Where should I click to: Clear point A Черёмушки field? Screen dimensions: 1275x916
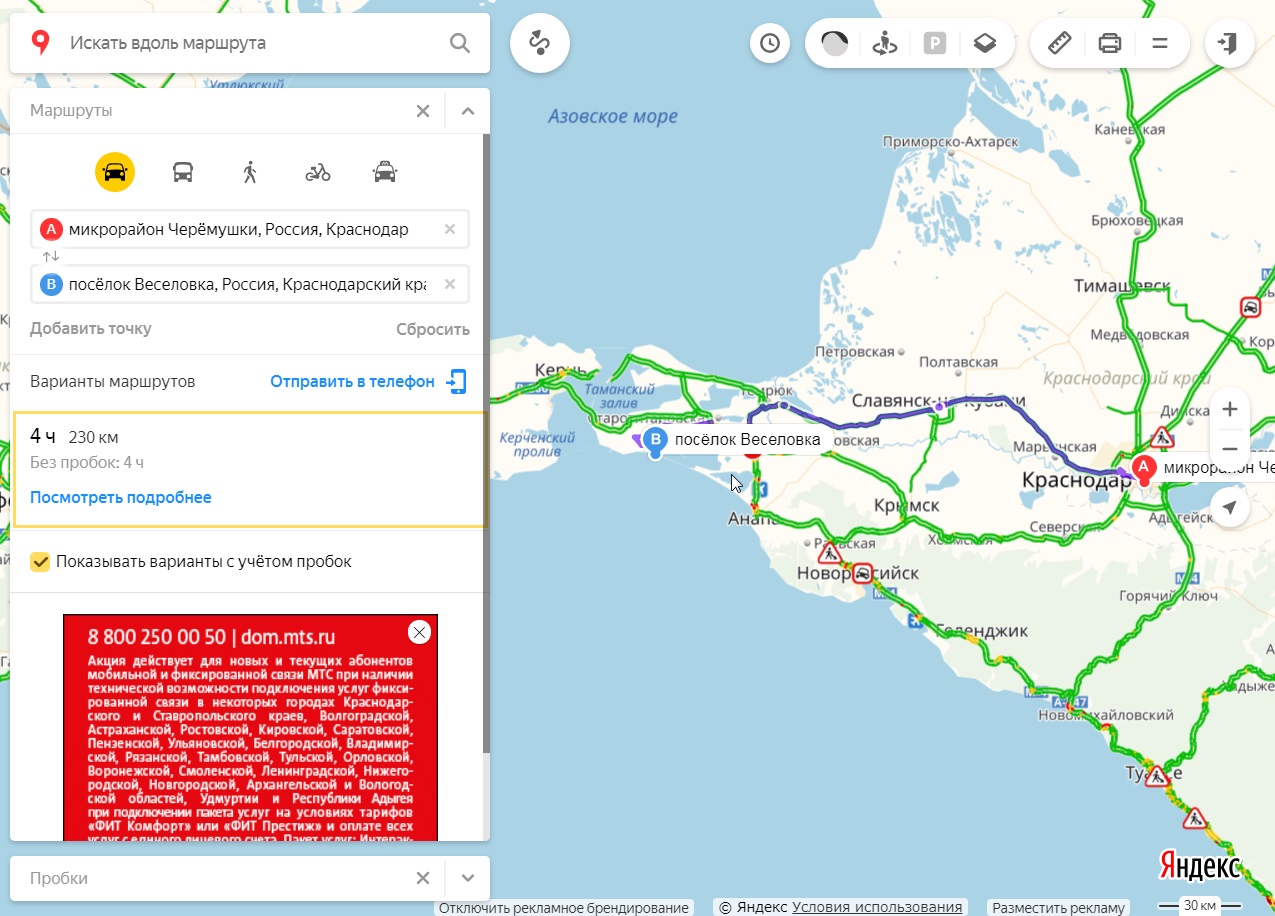(450, 229)
